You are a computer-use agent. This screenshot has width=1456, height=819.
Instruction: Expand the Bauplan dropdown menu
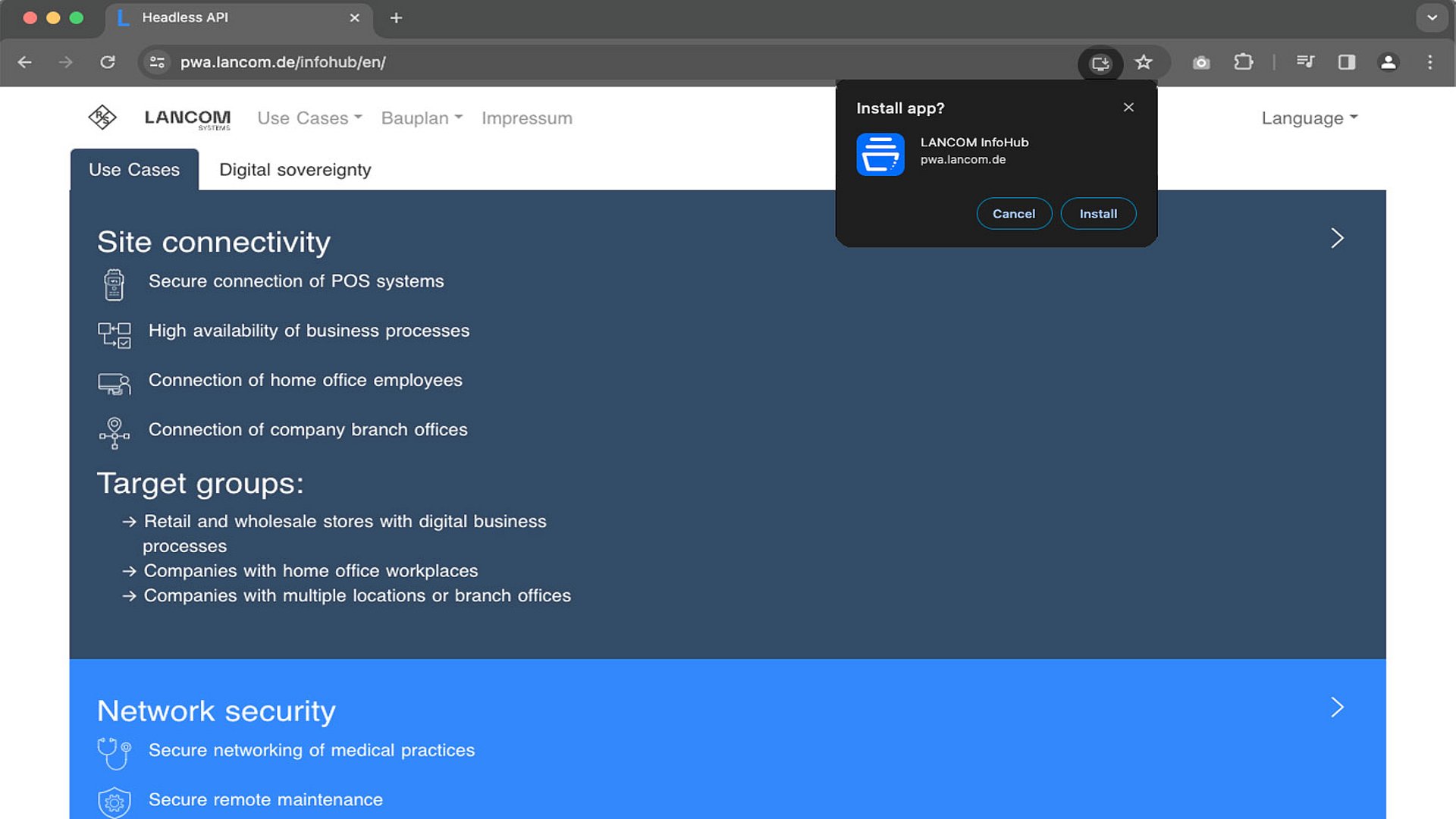tap(421, 118)
